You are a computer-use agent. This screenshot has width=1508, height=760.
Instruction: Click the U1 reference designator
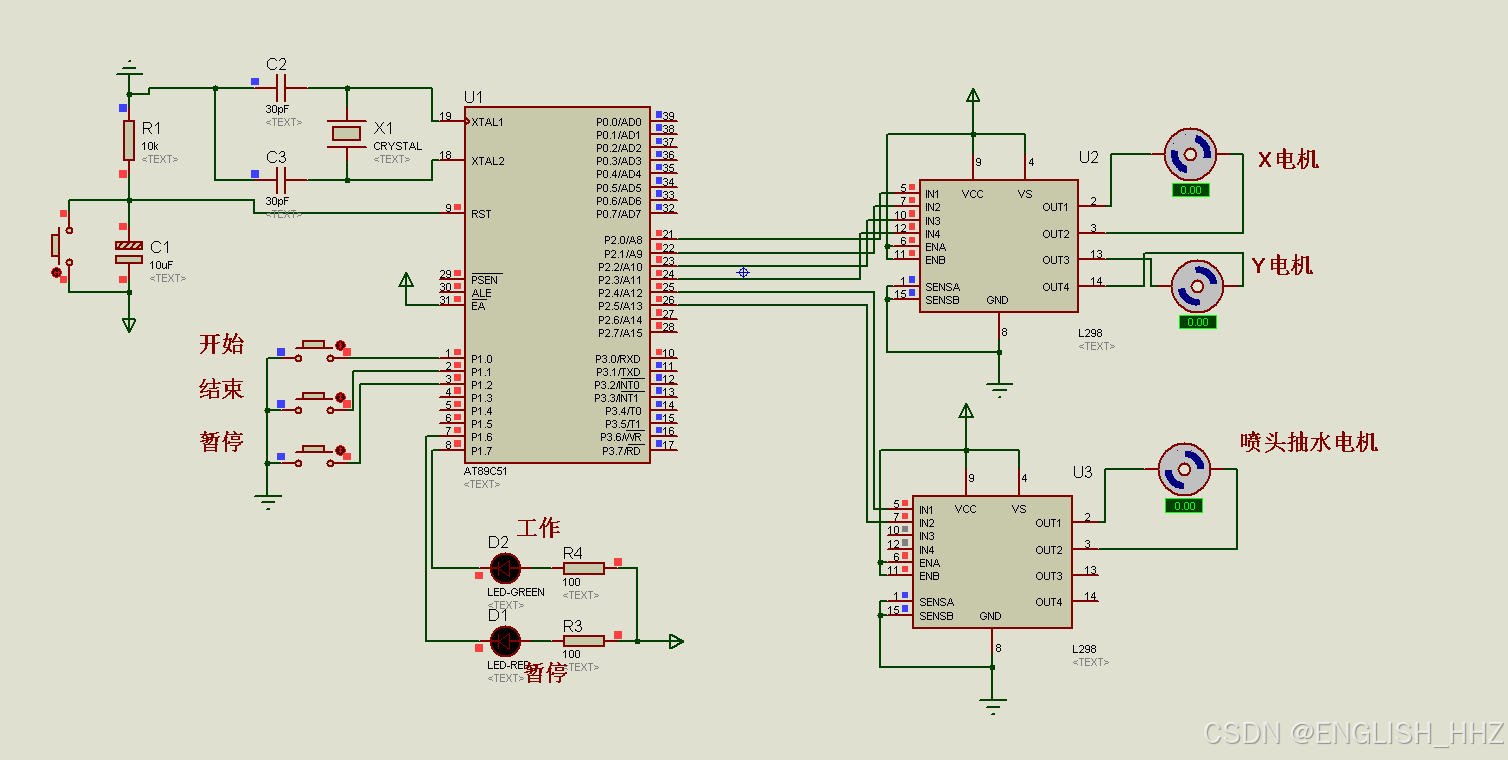tap(473, 97)
